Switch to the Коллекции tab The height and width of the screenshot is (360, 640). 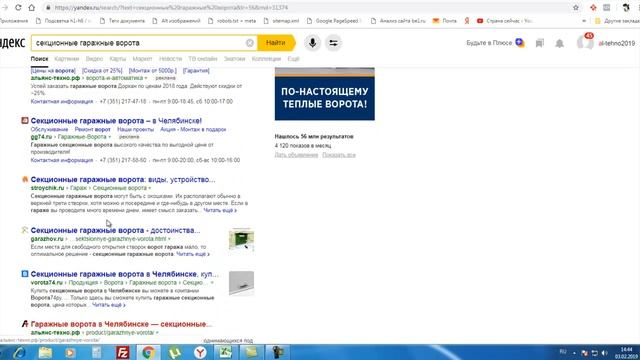coord(266,59)
